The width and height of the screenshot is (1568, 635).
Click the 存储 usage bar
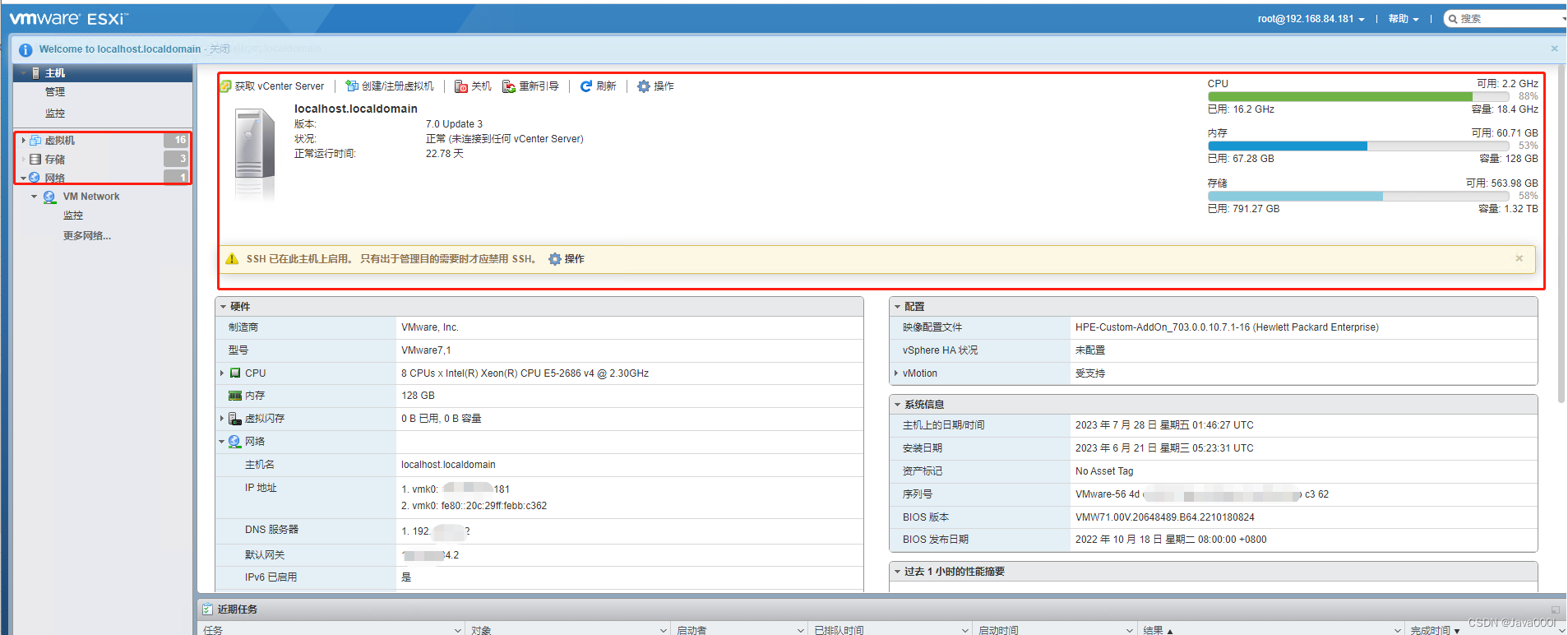1358,197
